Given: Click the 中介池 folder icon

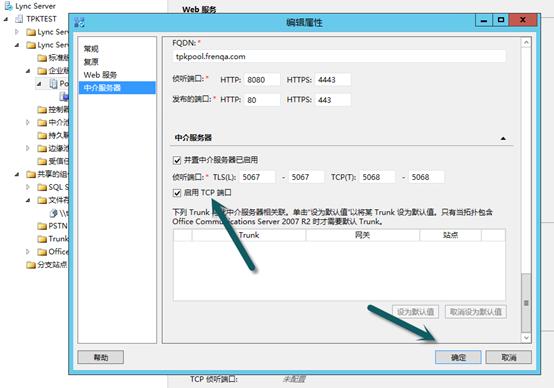Looking at the screenshot, I should (42, 123).
